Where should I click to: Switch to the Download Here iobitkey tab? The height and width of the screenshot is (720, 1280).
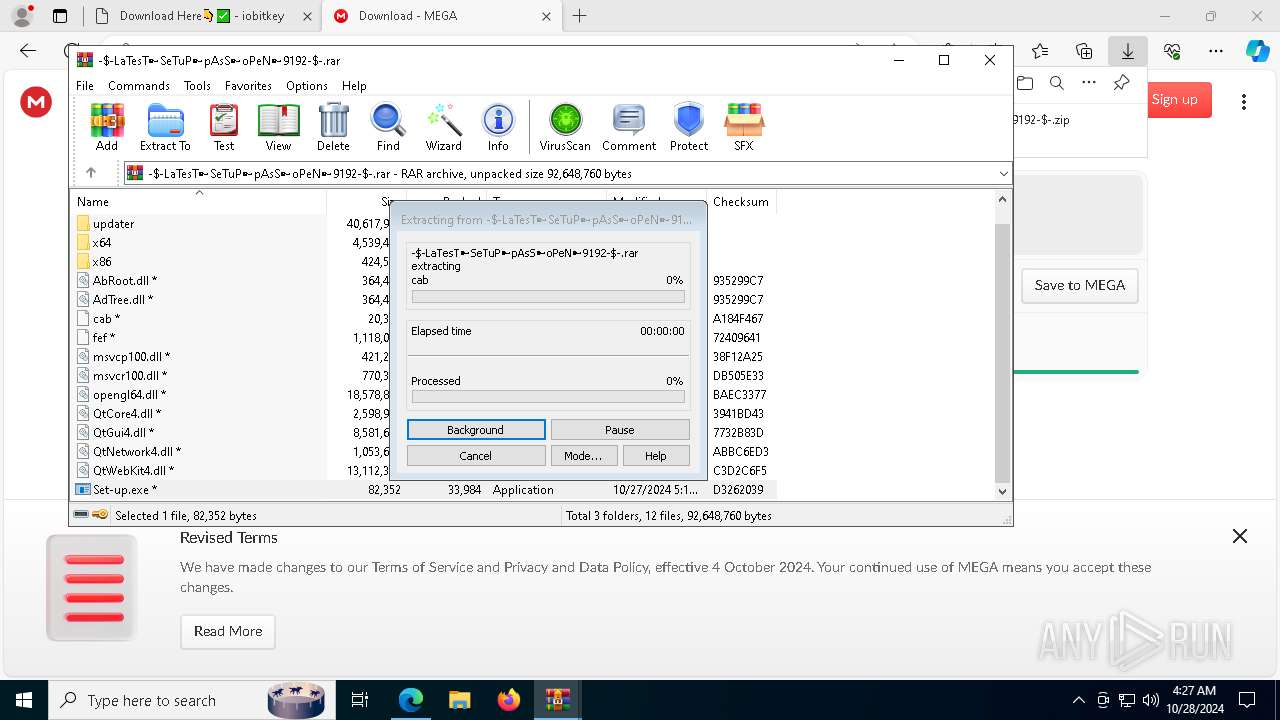coord(202,16)
